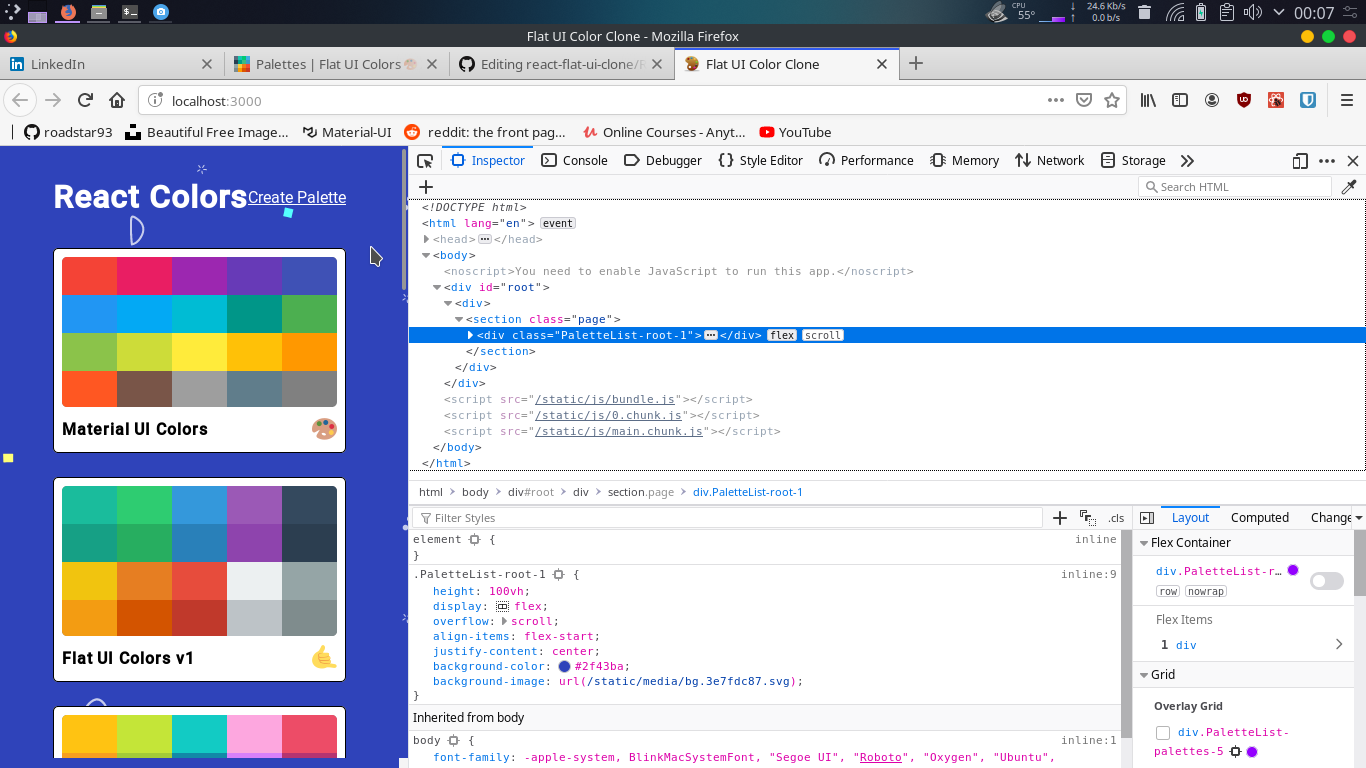
Task: Bookmark this page with the star
Action: [x=1112, y=100]
